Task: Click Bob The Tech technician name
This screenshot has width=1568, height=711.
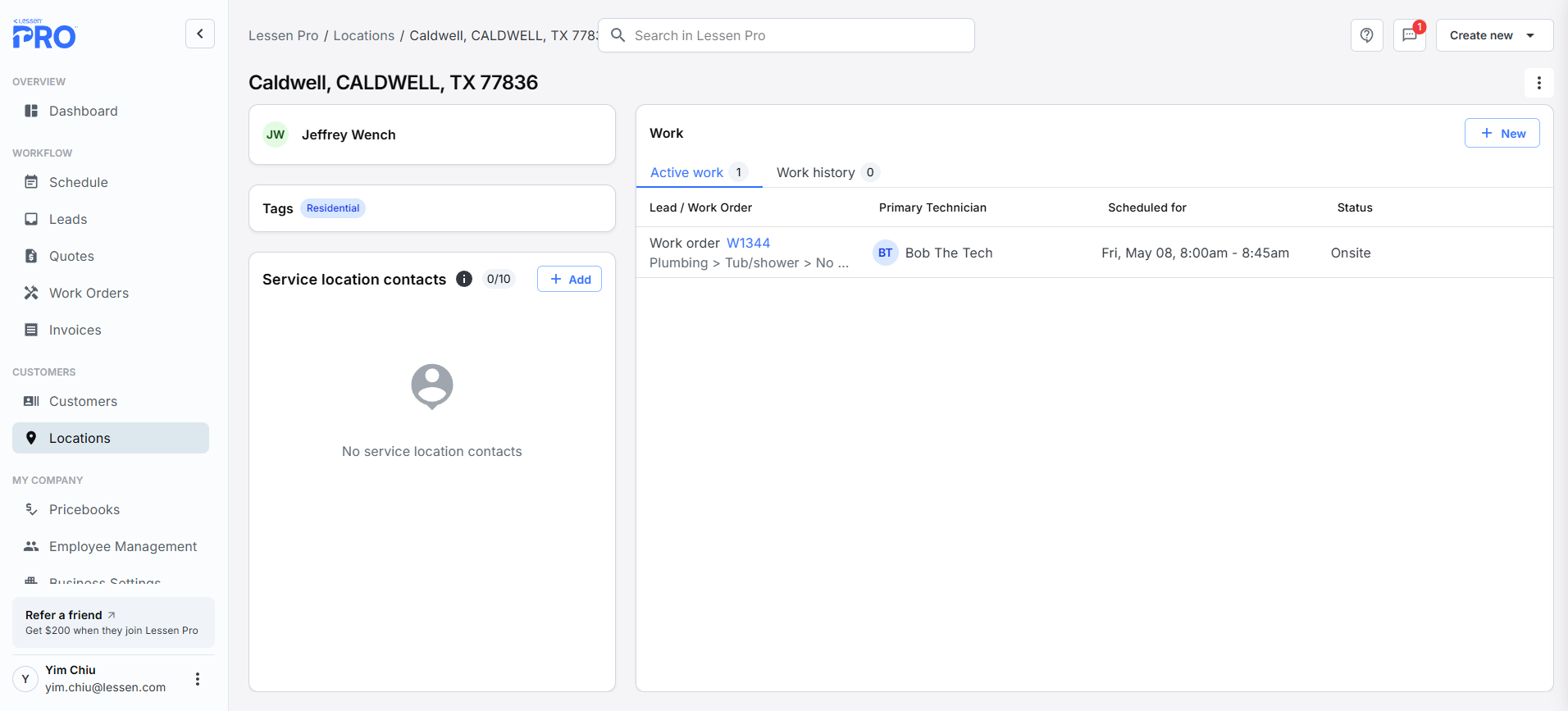Action: 949,253
